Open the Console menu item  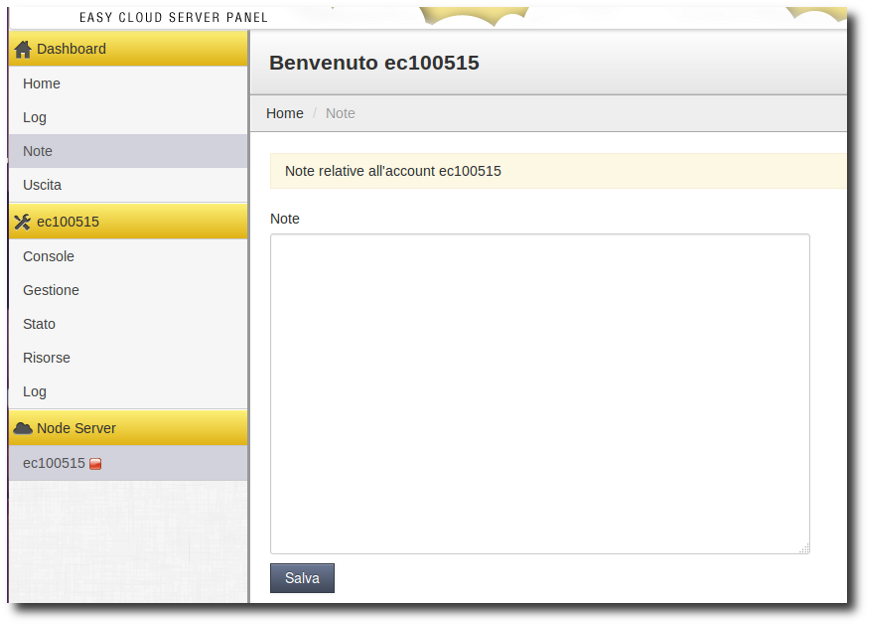(128, 256)
